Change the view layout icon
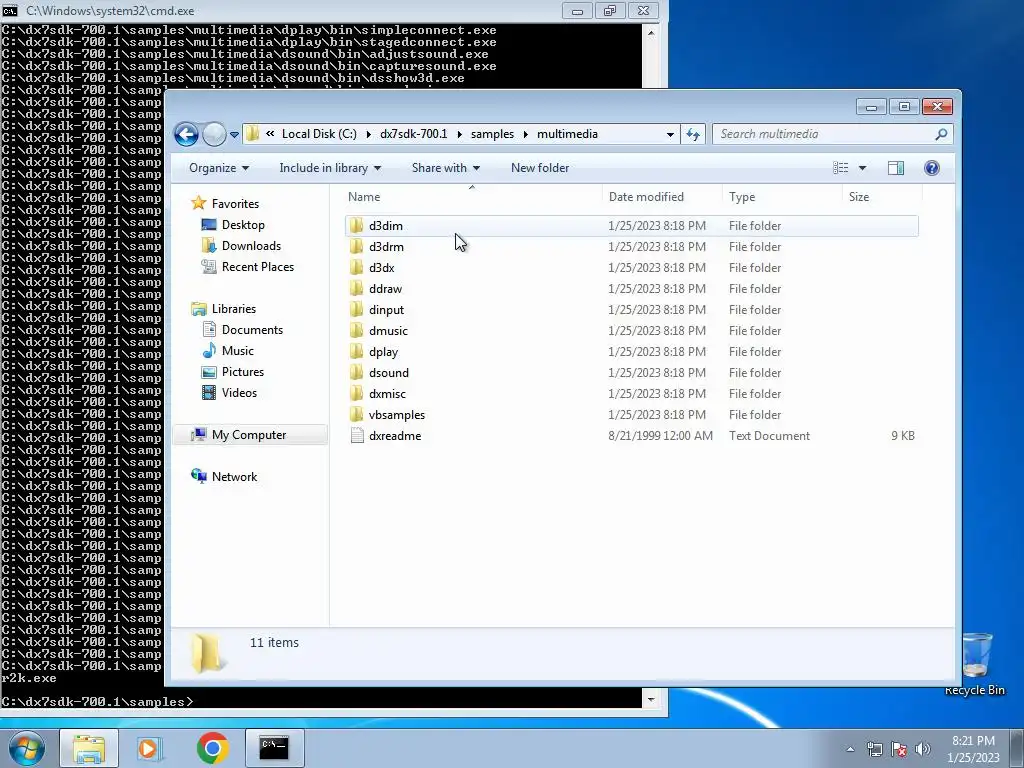 [840, 168]
